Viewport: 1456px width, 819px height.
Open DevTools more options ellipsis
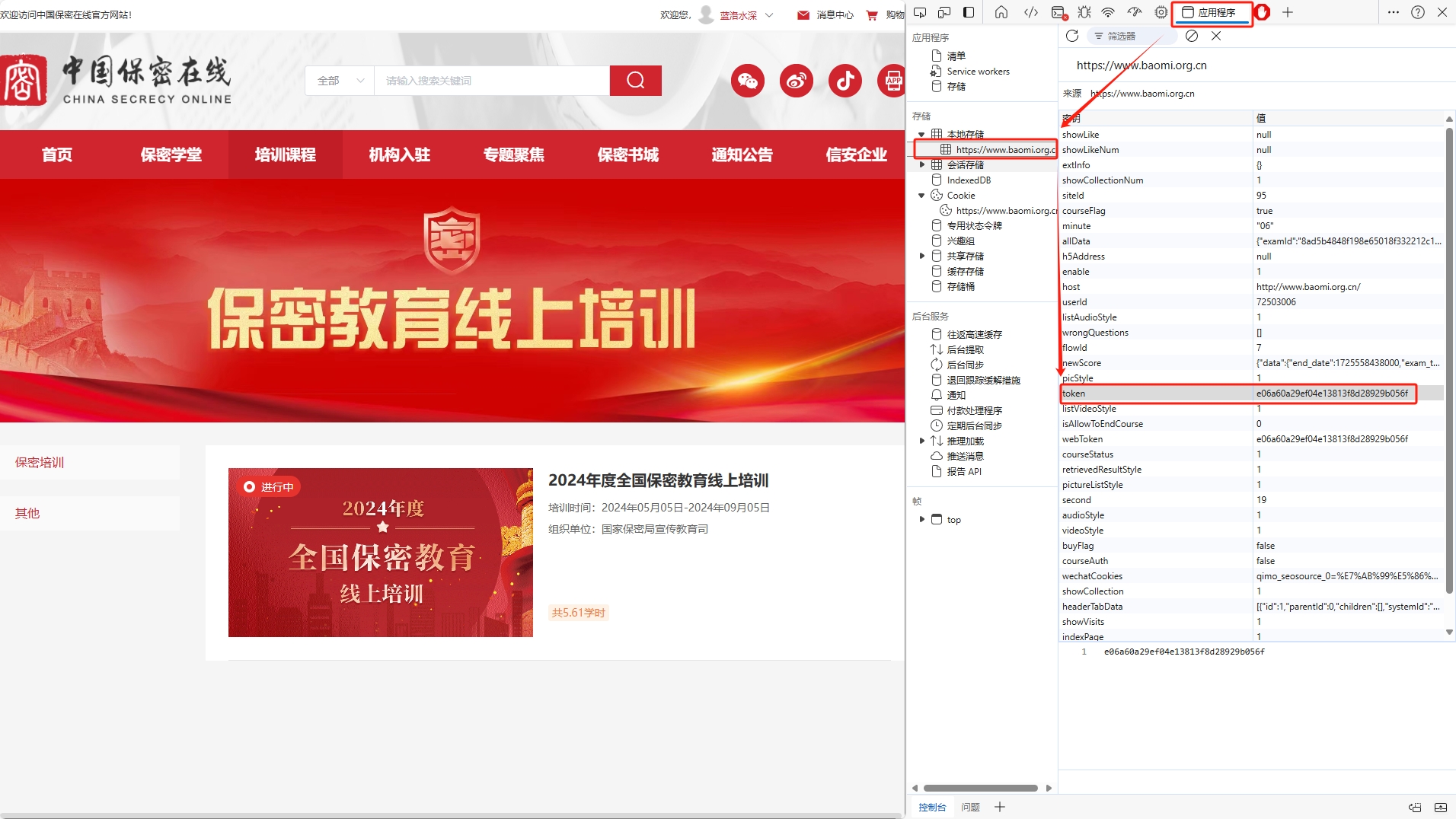(x=1394, y=12)
